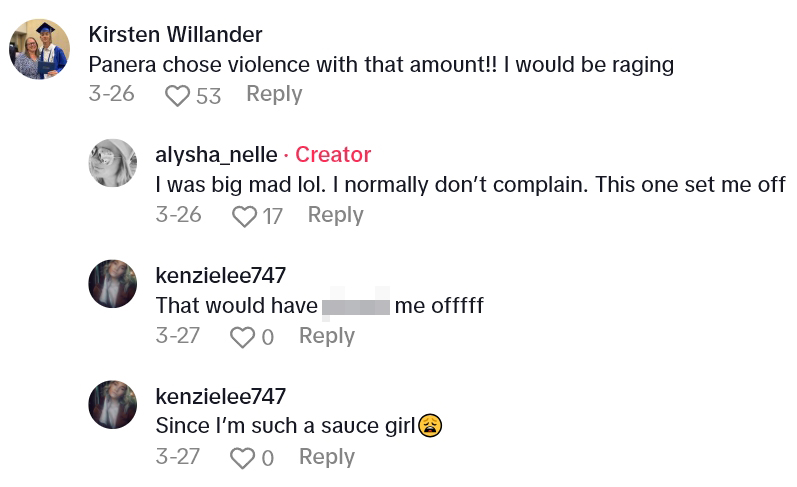
Task: Like kenzielee747's 'set me offfff' comment
Action: click(243, 337)
